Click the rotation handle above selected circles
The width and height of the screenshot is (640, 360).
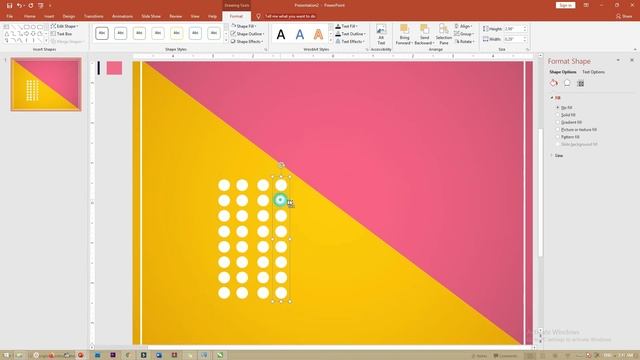pyautogui.click(x=281, y=165)
